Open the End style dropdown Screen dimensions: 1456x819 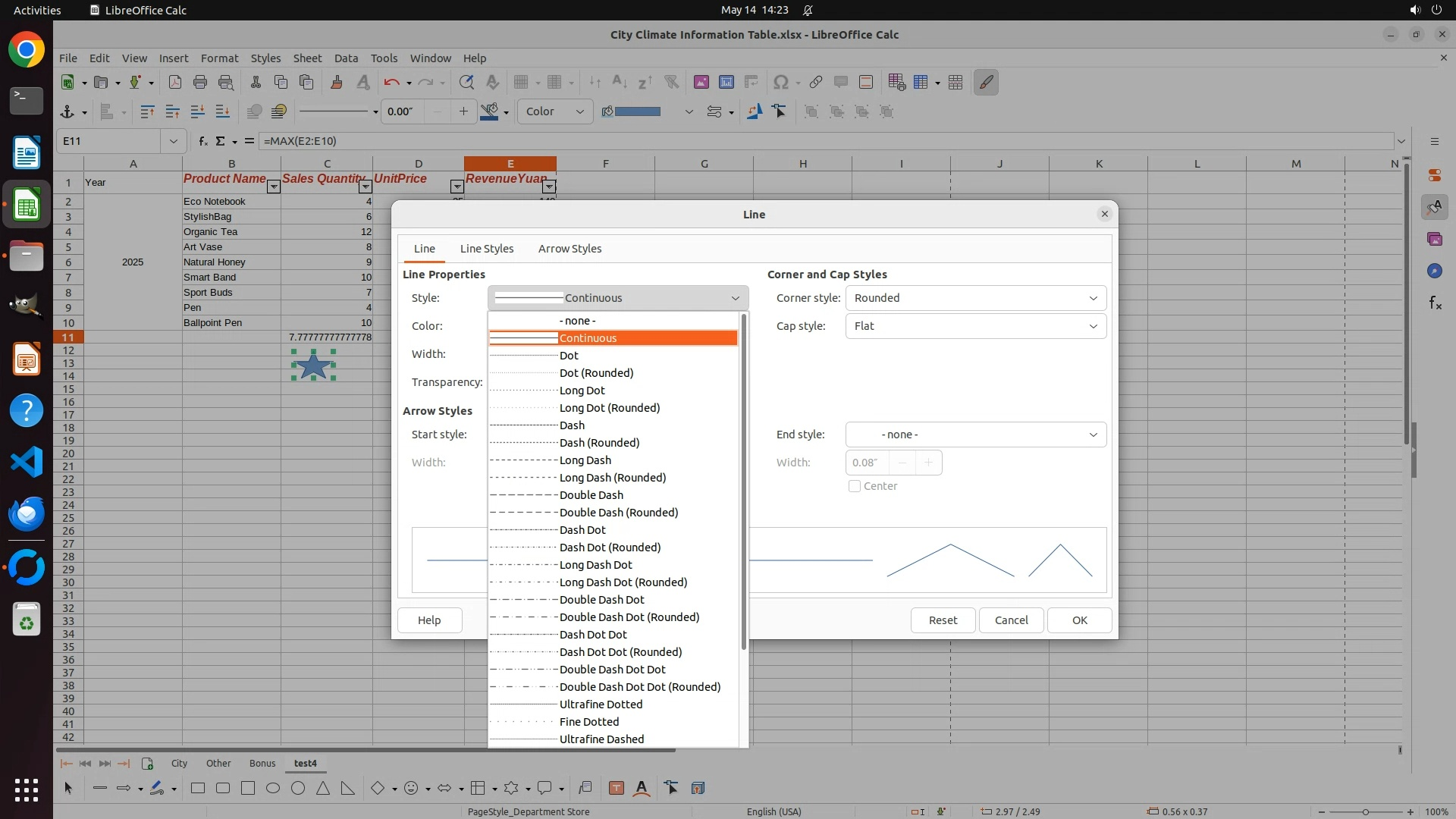click(975, 435)
